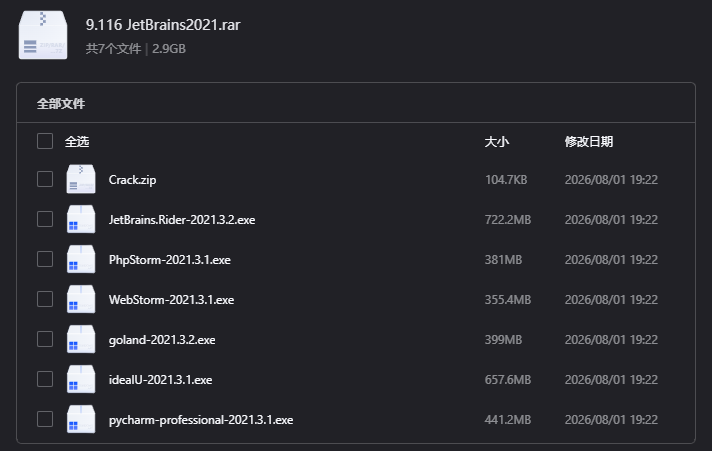Click the 104.7KB size value
Image resolution: width=712 pixels, height=451 pixels.
click(x=506, y=180)
